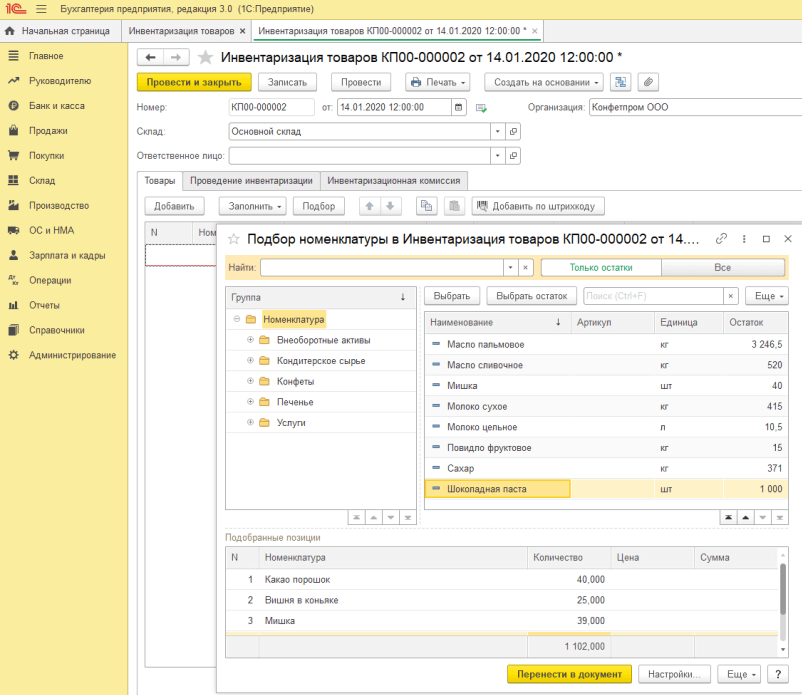Open the Заполнить dropdown
803x696 pixels.
(253, 206)
